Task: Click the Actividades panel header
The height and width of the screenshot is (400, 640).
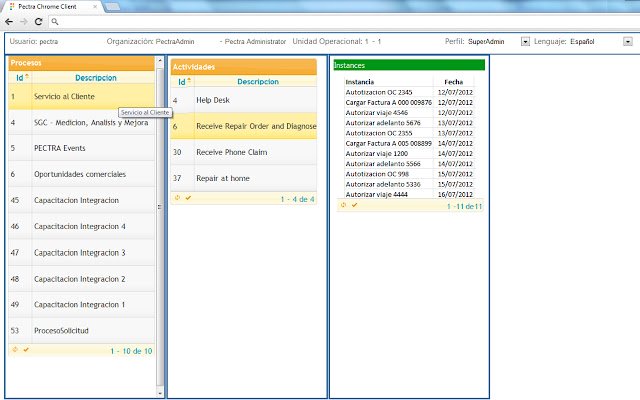Action: tap(244, 67)
